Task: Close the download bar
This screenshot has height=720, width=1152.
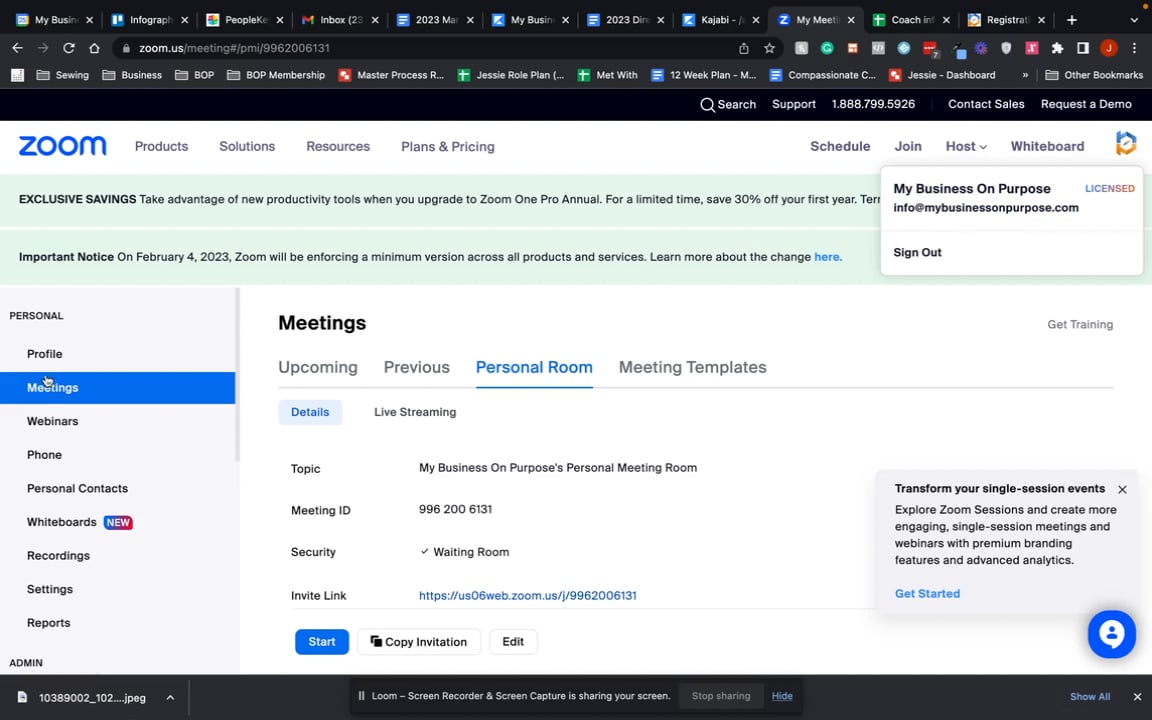Action: point(1137,696)
